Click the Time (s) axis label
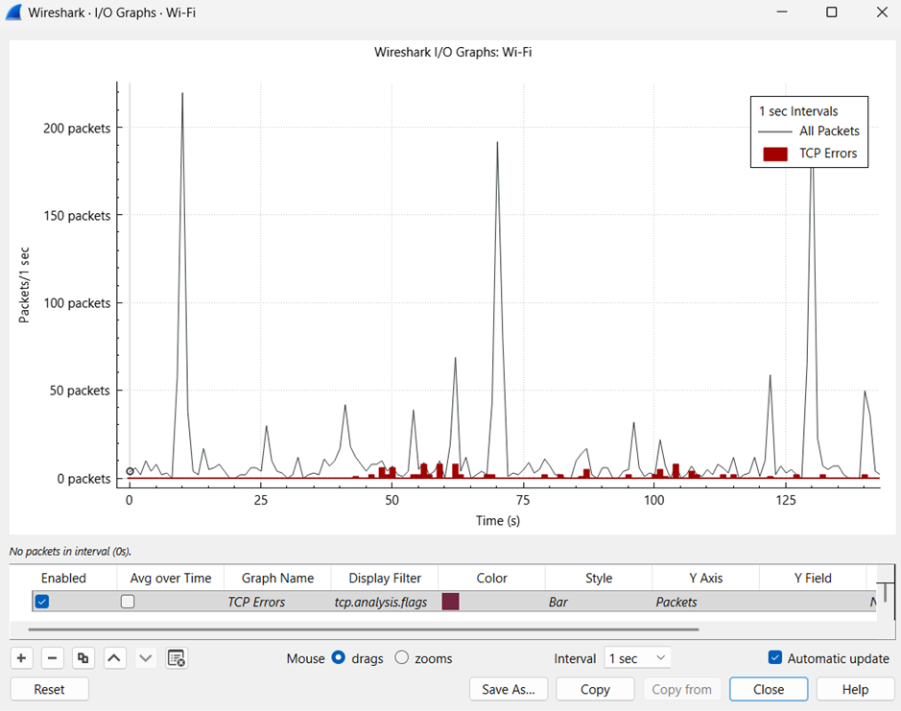The height and width of the screenshot is (711, 901). 498,521
